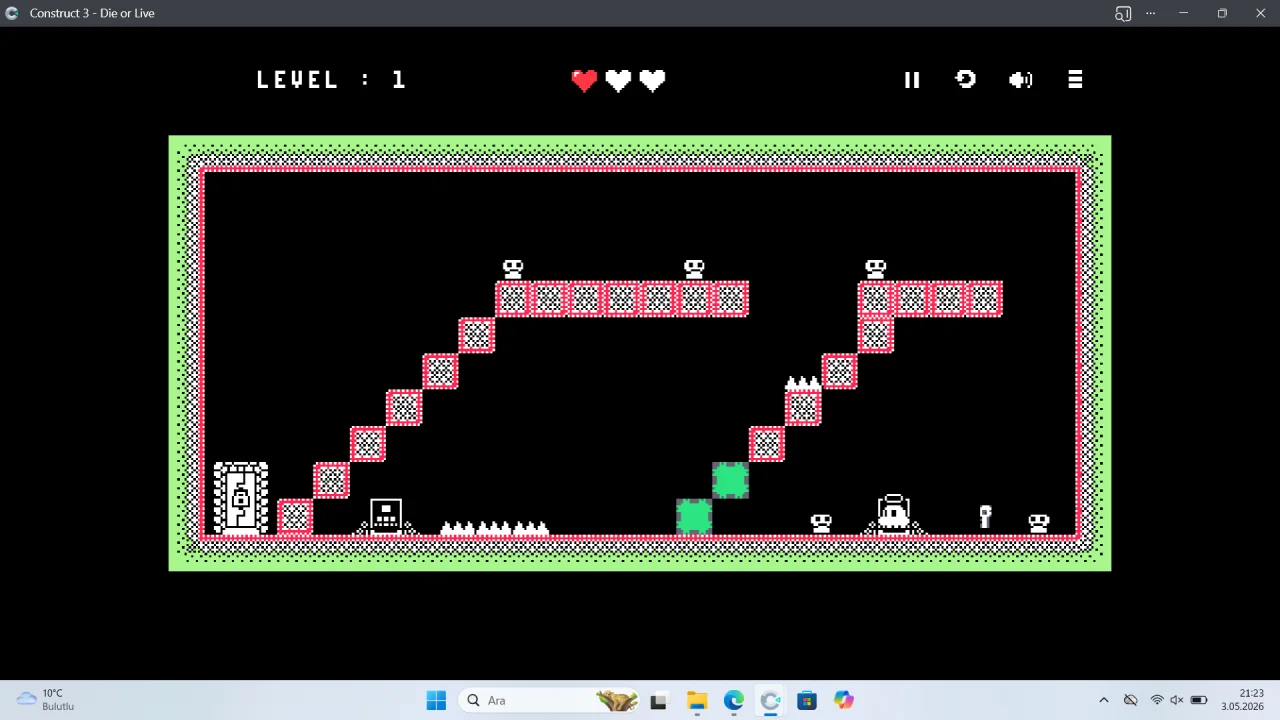Image resolution: width=1280 pixels, height=720 pixels.
Task: Click the upper green block
Action: [x=730, y=480]
